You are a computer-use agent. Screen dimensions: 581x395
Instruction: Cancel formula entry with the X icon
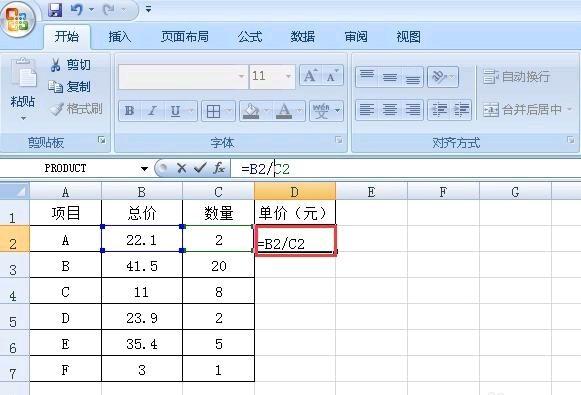182,168
